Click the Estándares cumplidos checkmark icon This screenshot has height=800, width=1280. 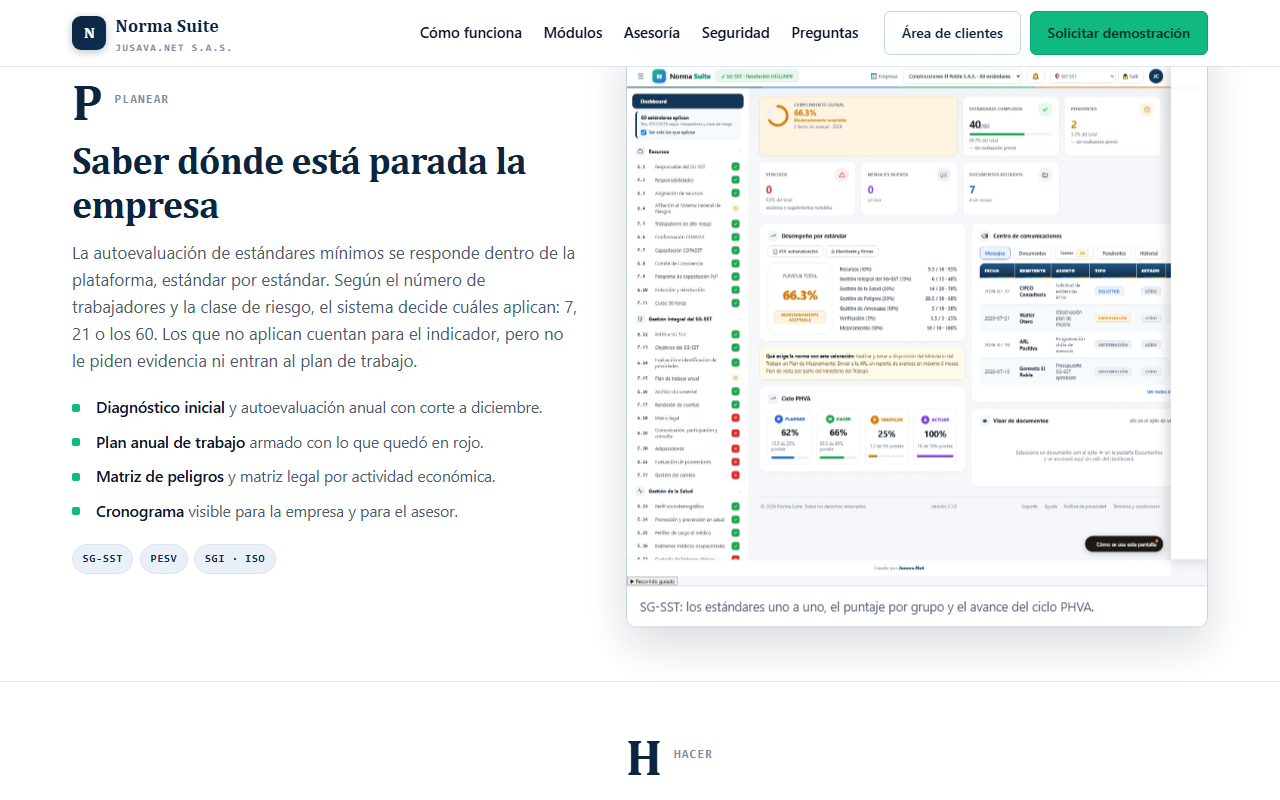1044,109
